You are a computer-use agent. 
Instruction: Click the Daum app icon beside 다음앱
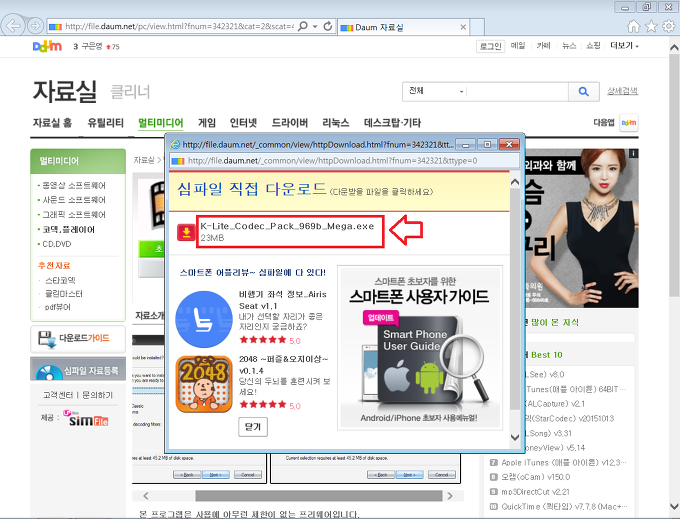click(x=629, y=123)
